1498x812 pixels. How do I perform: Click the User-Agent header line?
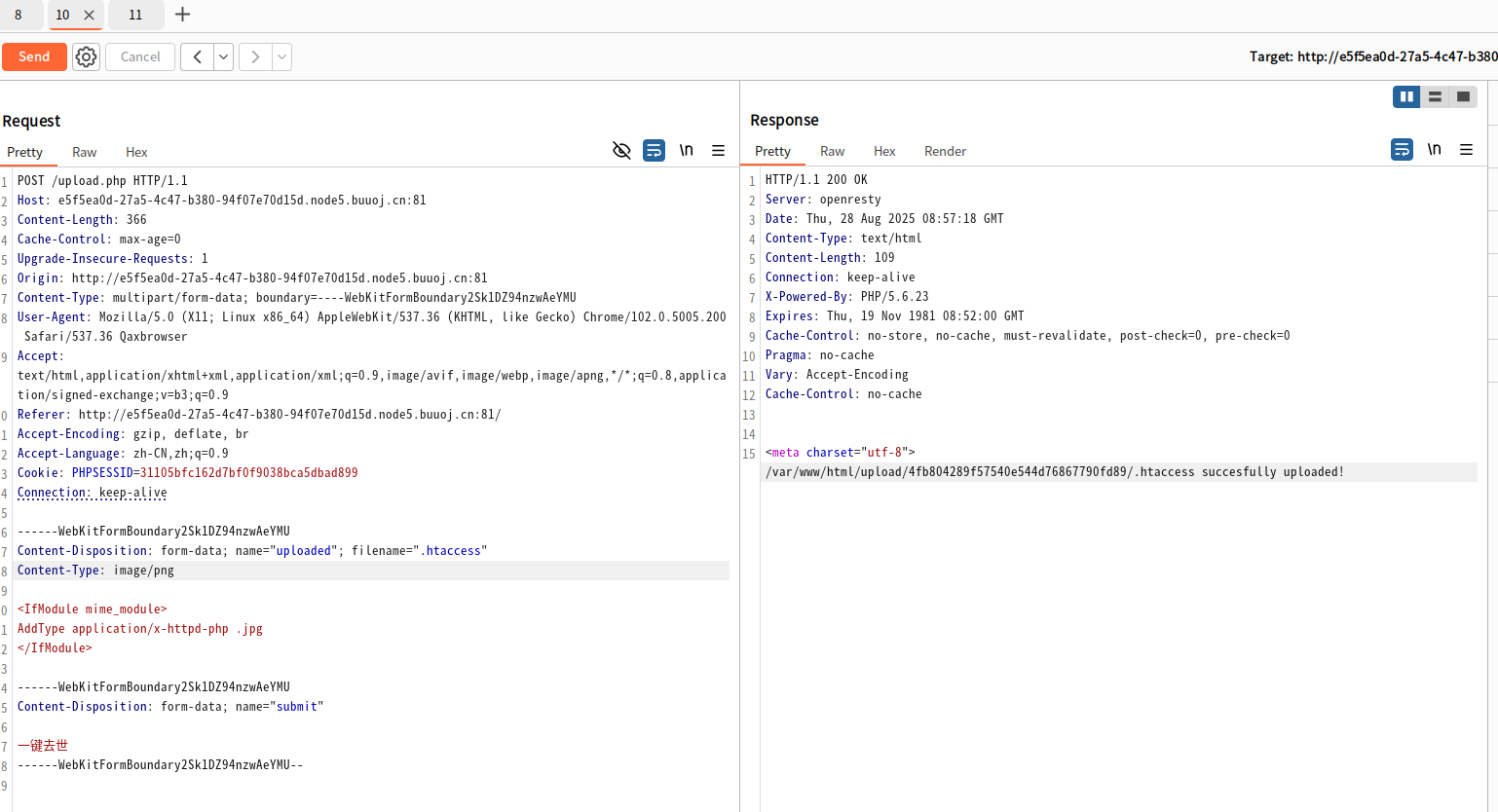click(x=372, y=327)
